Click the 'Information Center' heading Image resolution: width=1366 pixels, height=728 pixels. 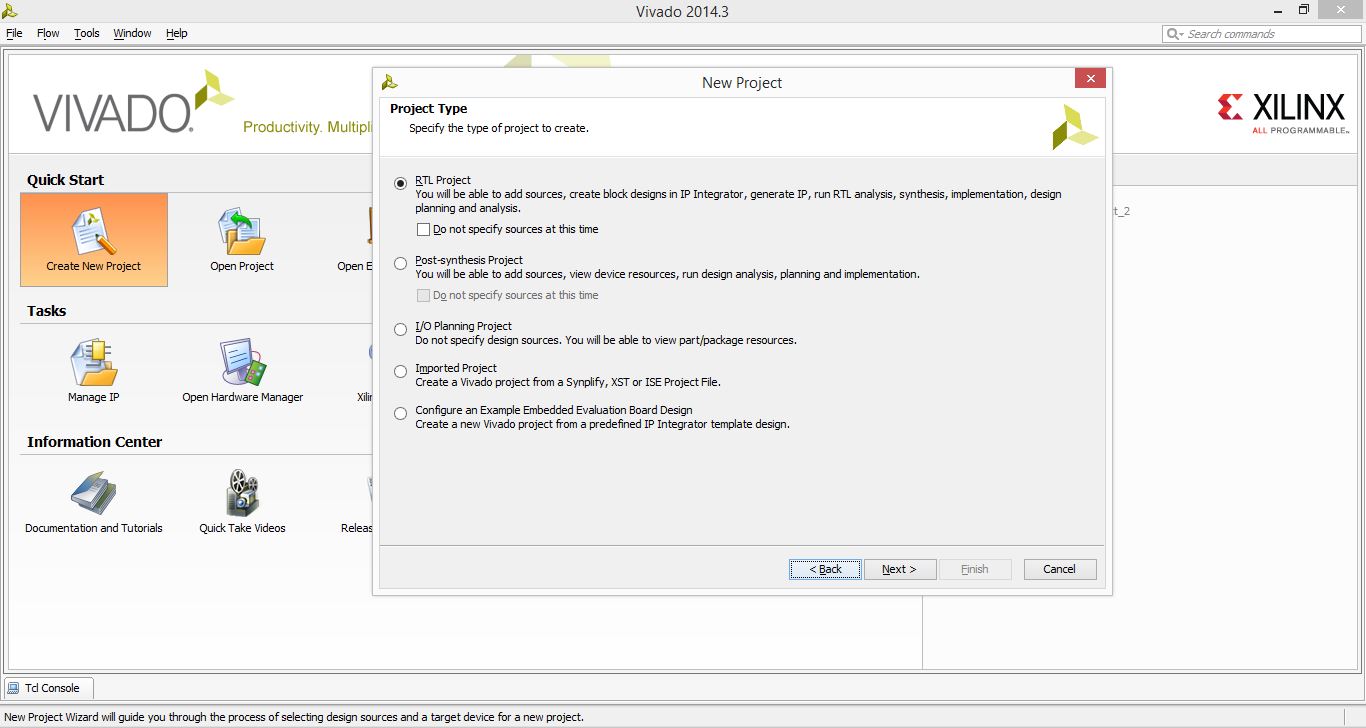(x=94, y=442)
